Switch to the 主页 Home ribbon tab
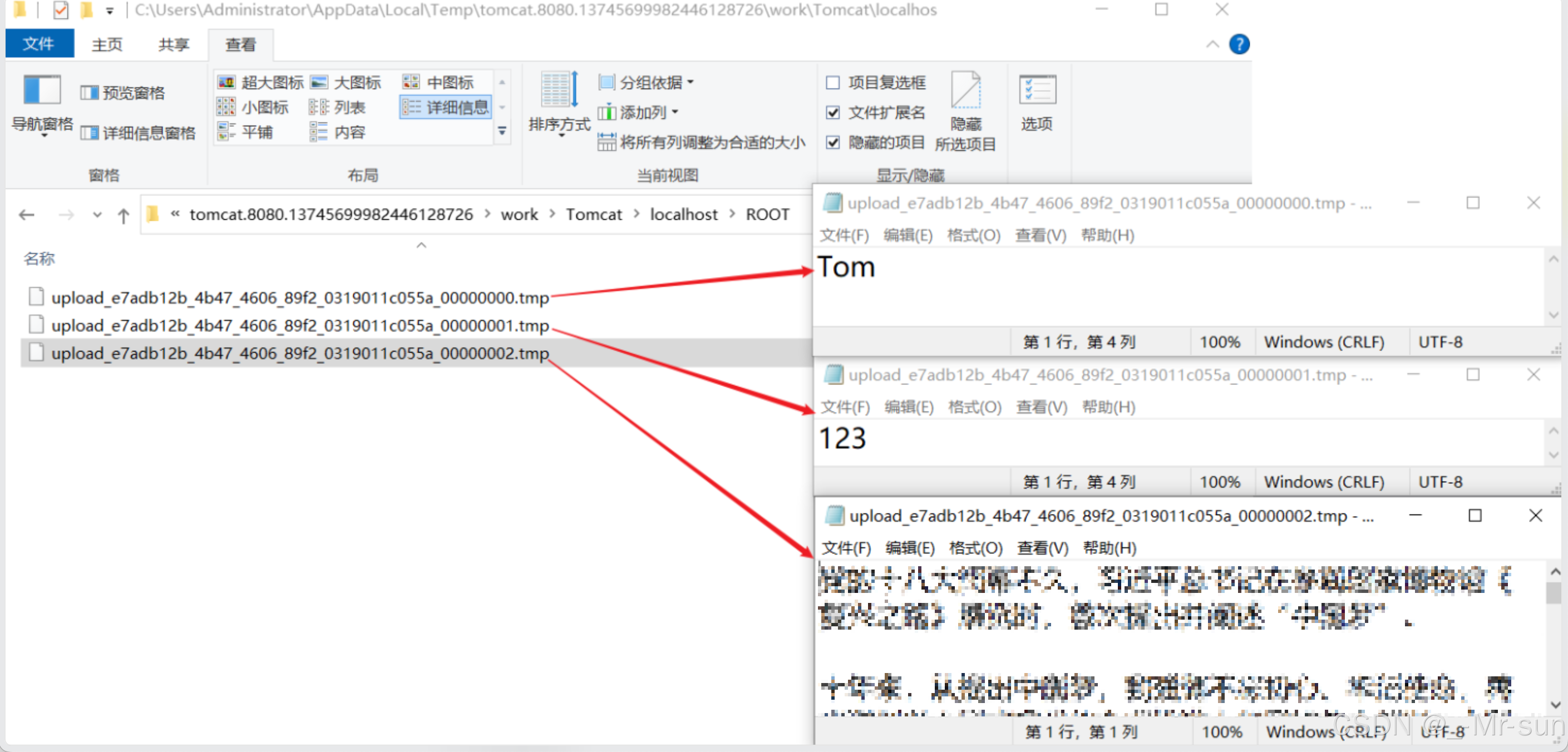Screen dimensions: 1568x752 tap(107, 44)
